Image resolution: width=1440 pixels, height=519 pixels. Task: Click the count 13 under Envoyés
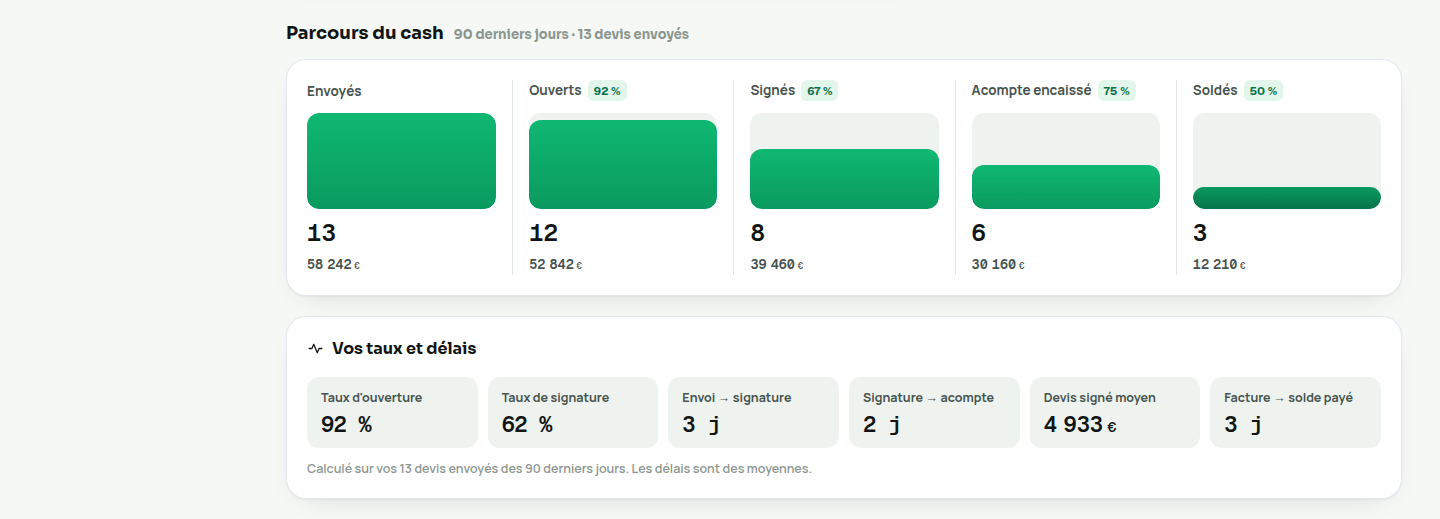tap(321, 234)
